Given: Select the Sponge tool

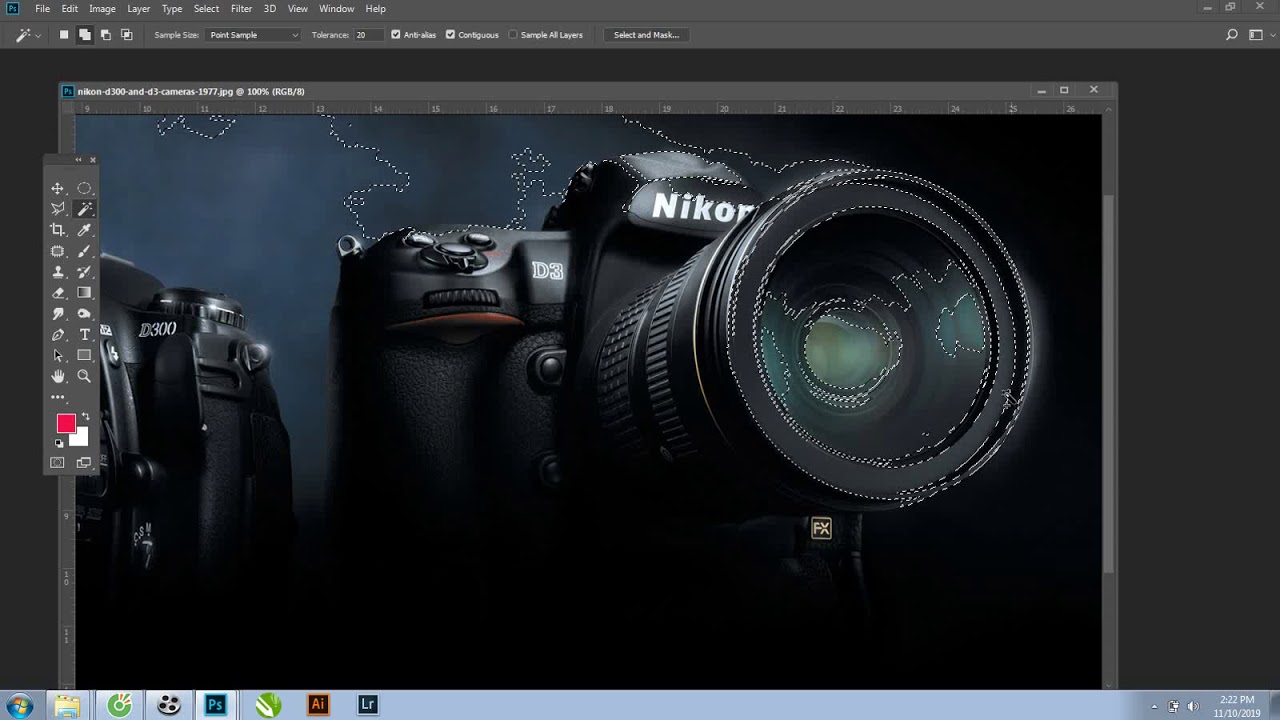Looking at the screenshot, I should (84, 314).
